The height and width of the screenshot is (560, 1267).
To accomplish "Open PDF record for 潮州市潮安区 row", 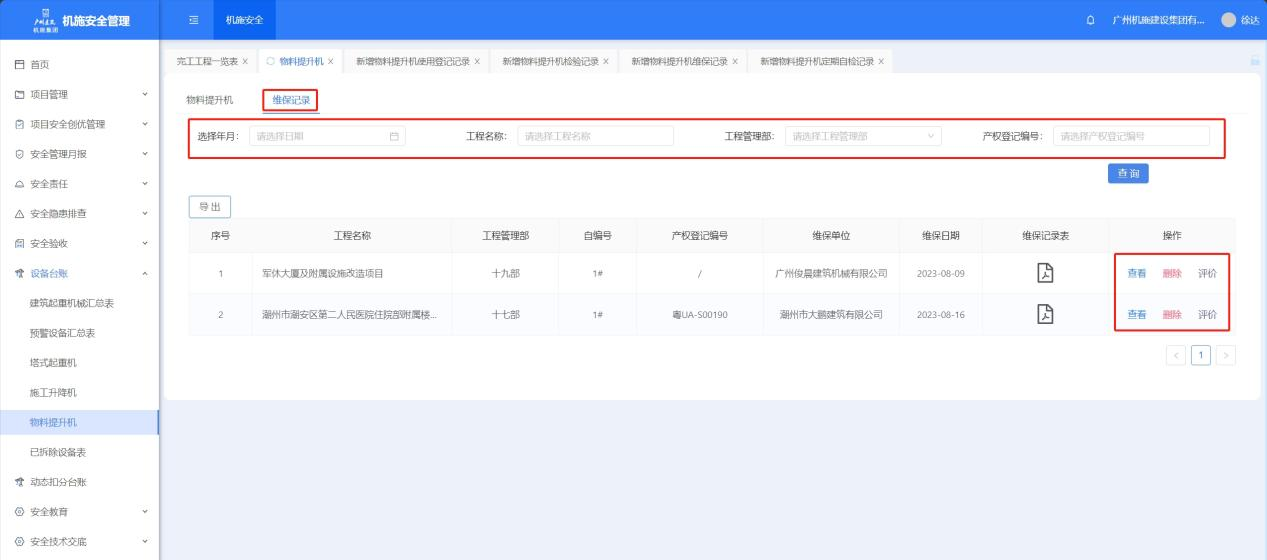I will point(1045,314).
